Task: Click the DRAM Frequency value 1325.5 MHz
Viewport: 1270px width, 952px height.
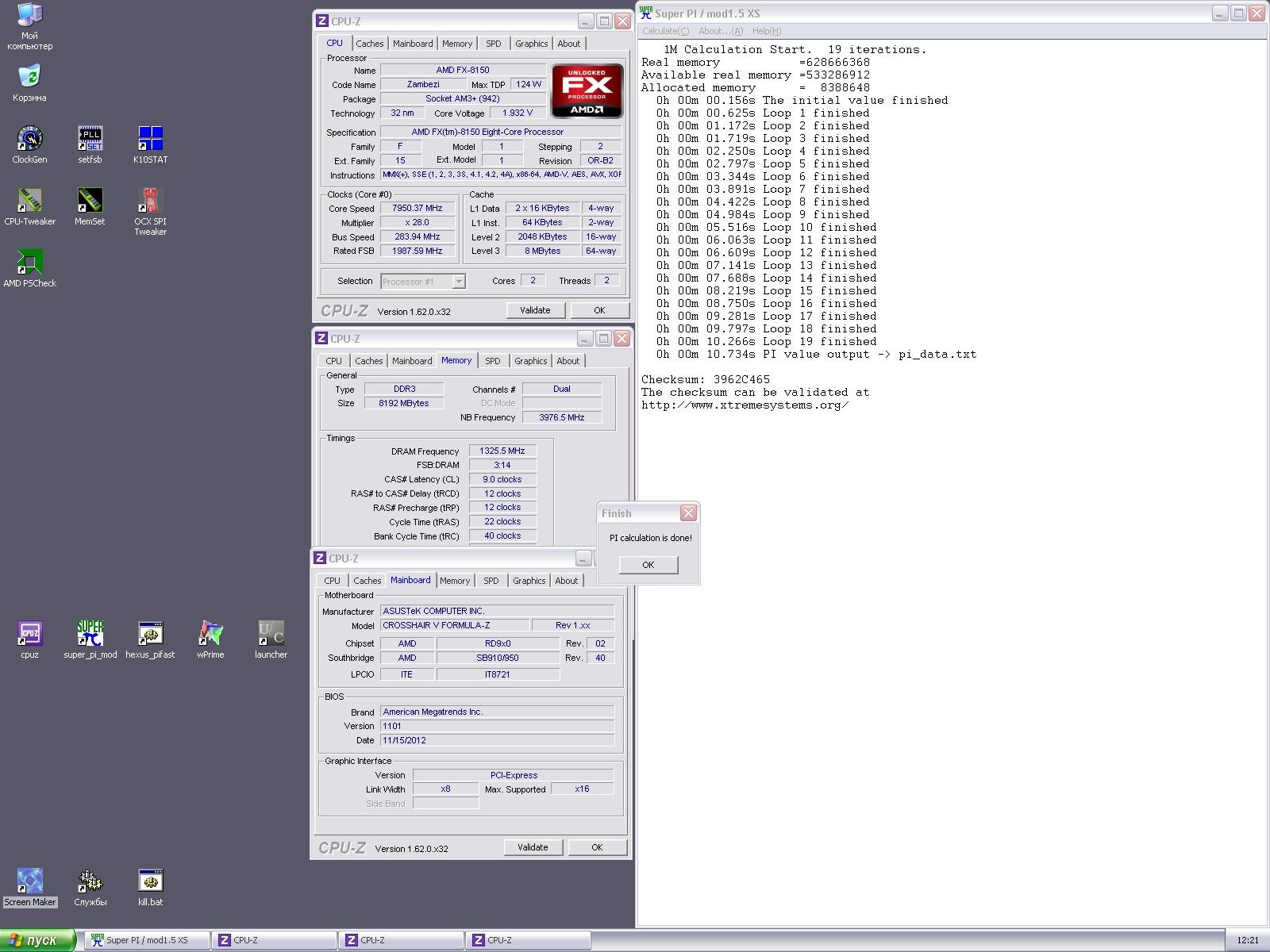Action: tap(502, 451)
